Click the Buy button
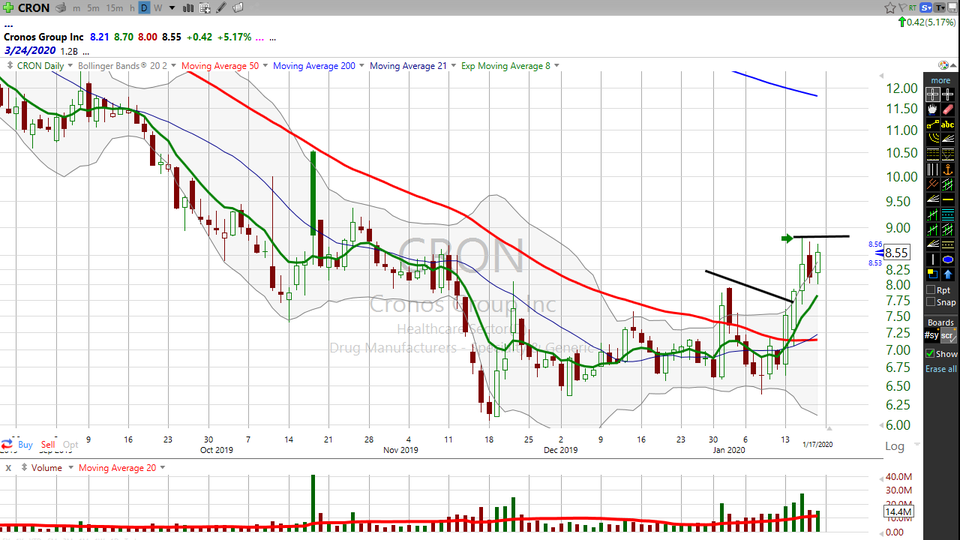960x540 pixels. click(25, 444)
